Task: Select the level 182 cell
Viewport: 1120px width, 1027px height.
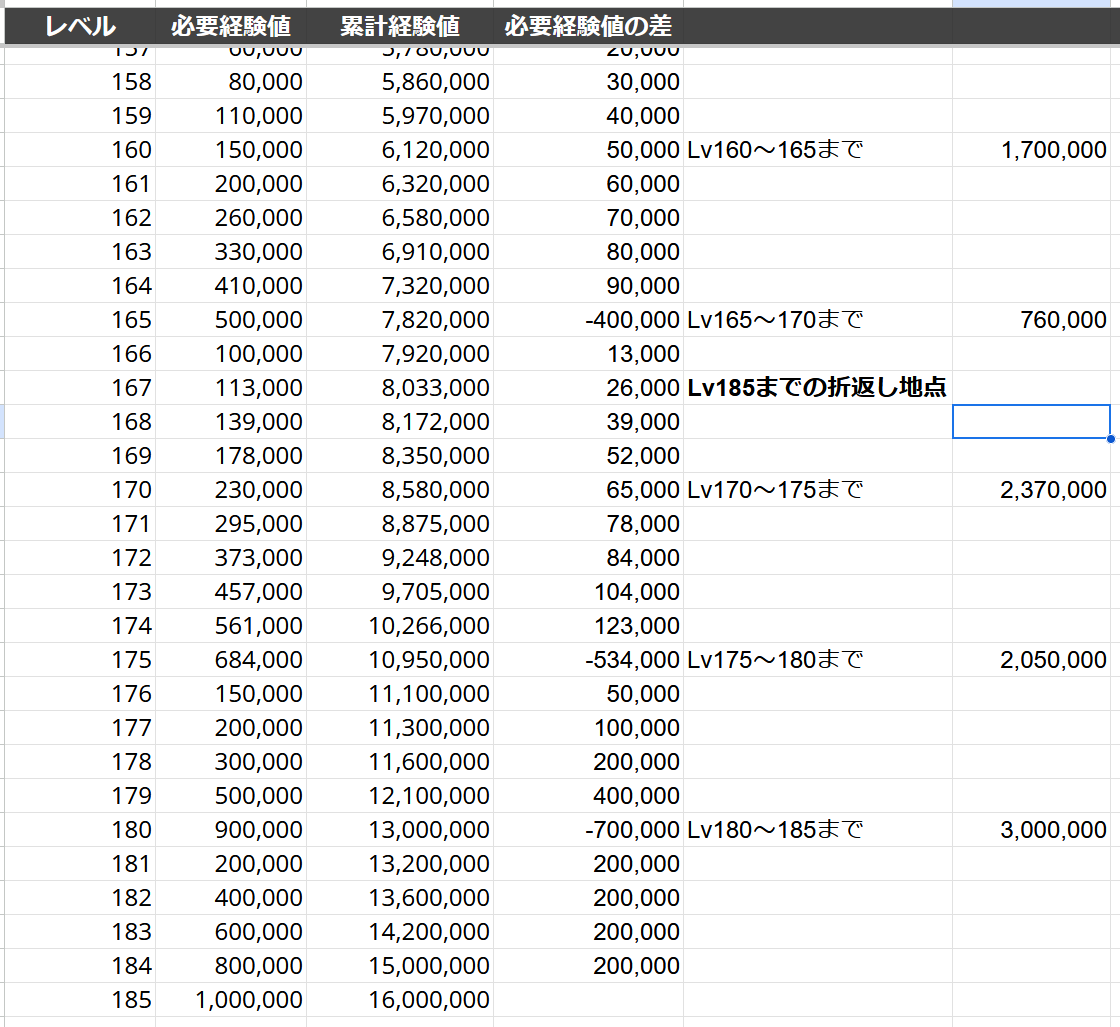Action: tap(80, 898)
